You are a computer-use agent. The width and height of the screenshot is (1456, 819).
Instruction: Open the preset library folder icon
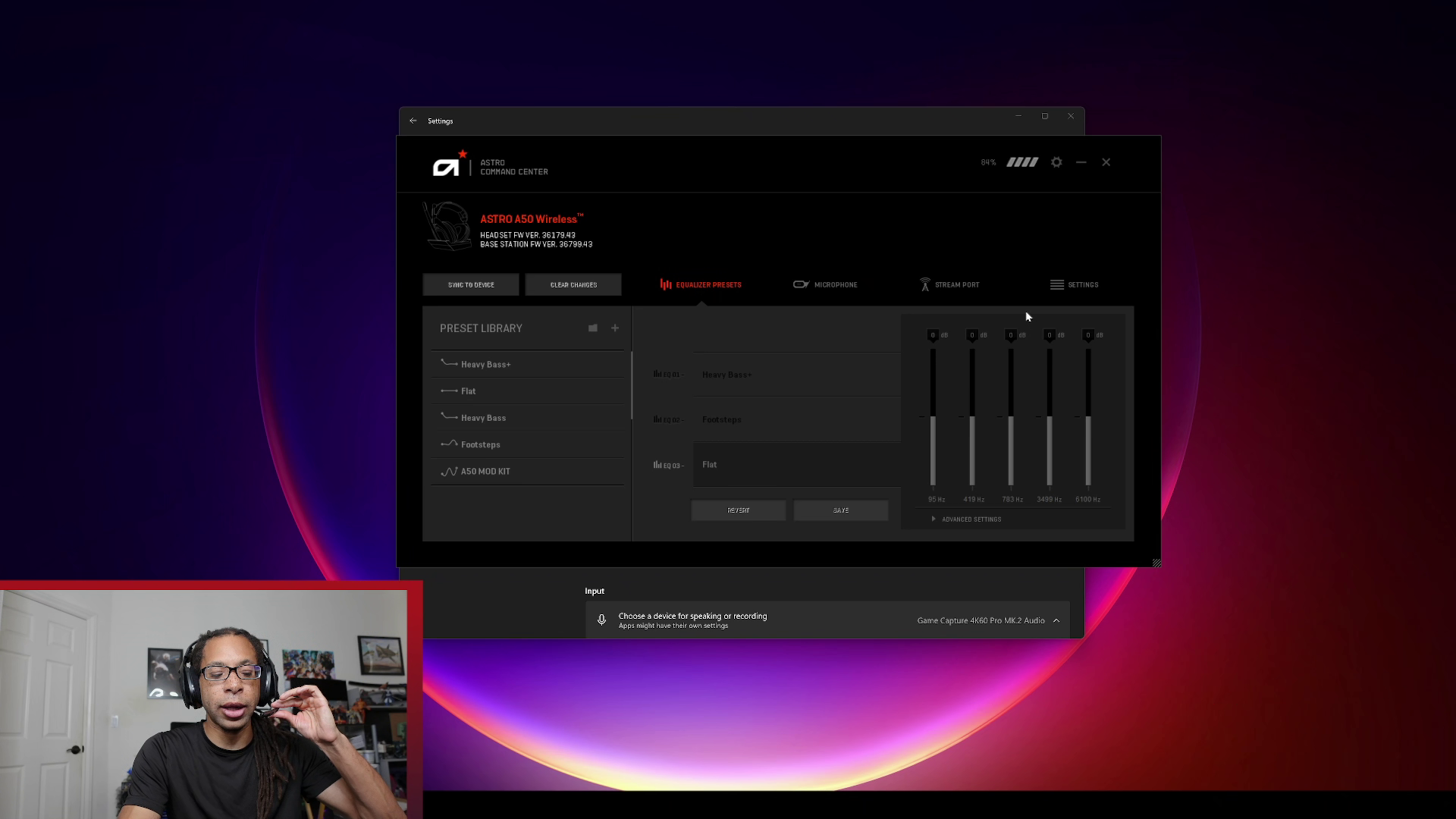[593, 328]
